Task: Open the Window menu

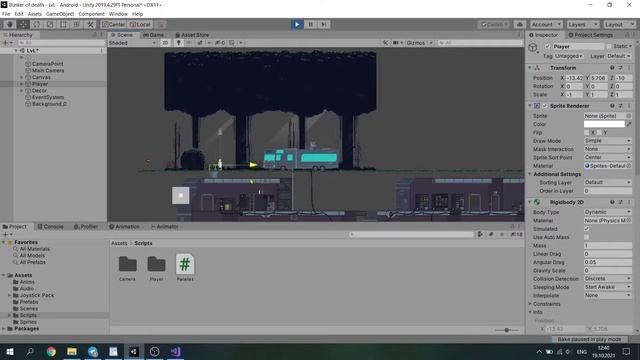Action: pos(118,14)
